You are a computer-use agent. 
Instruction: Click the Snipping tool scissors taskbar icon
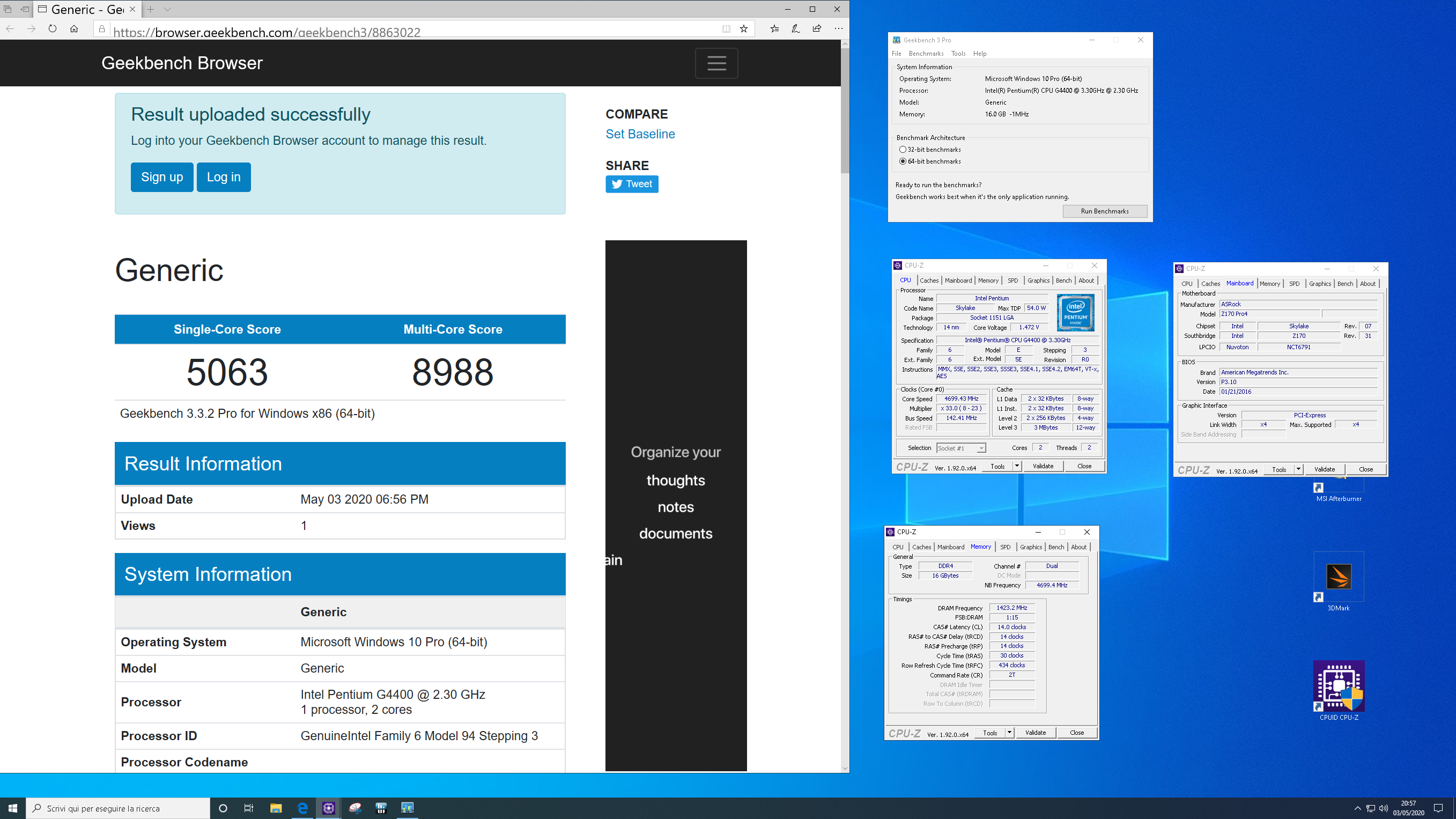click(x=355, y=808)
